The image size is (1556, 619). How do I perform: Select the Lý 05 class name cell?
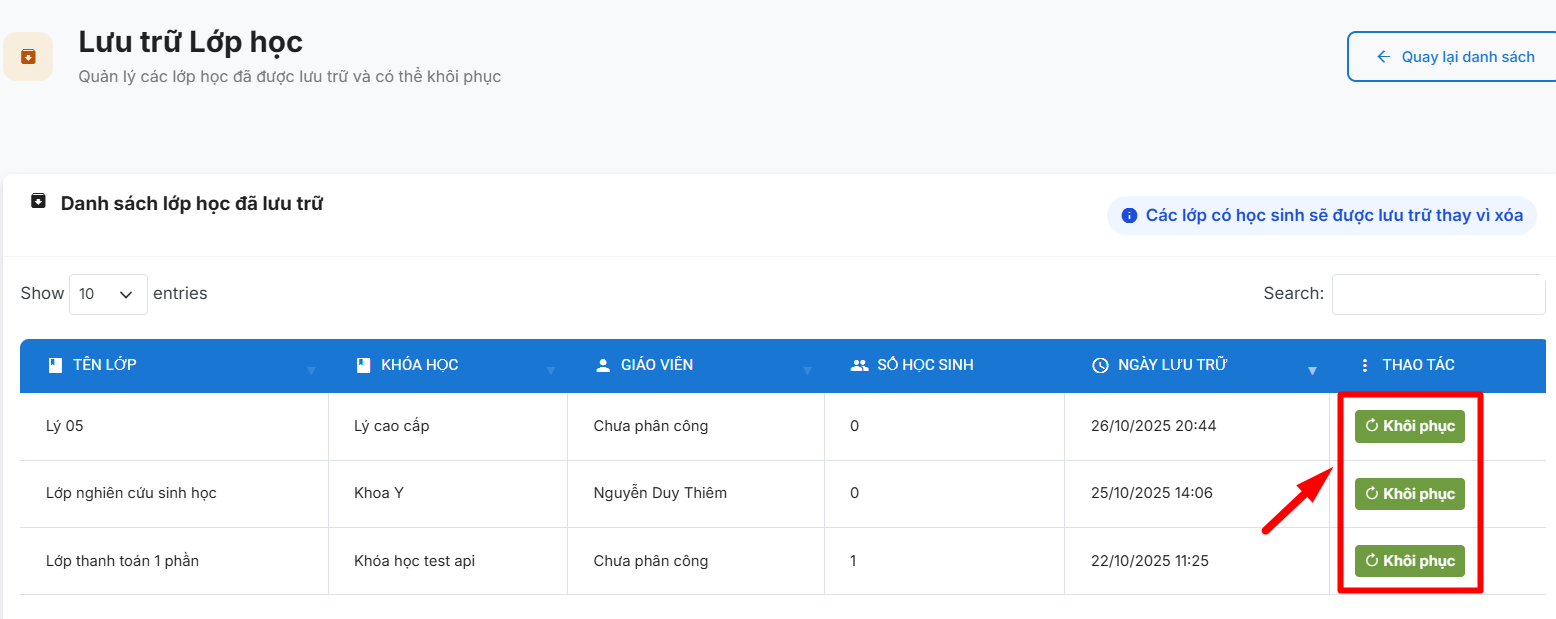[x=65, y=426]
